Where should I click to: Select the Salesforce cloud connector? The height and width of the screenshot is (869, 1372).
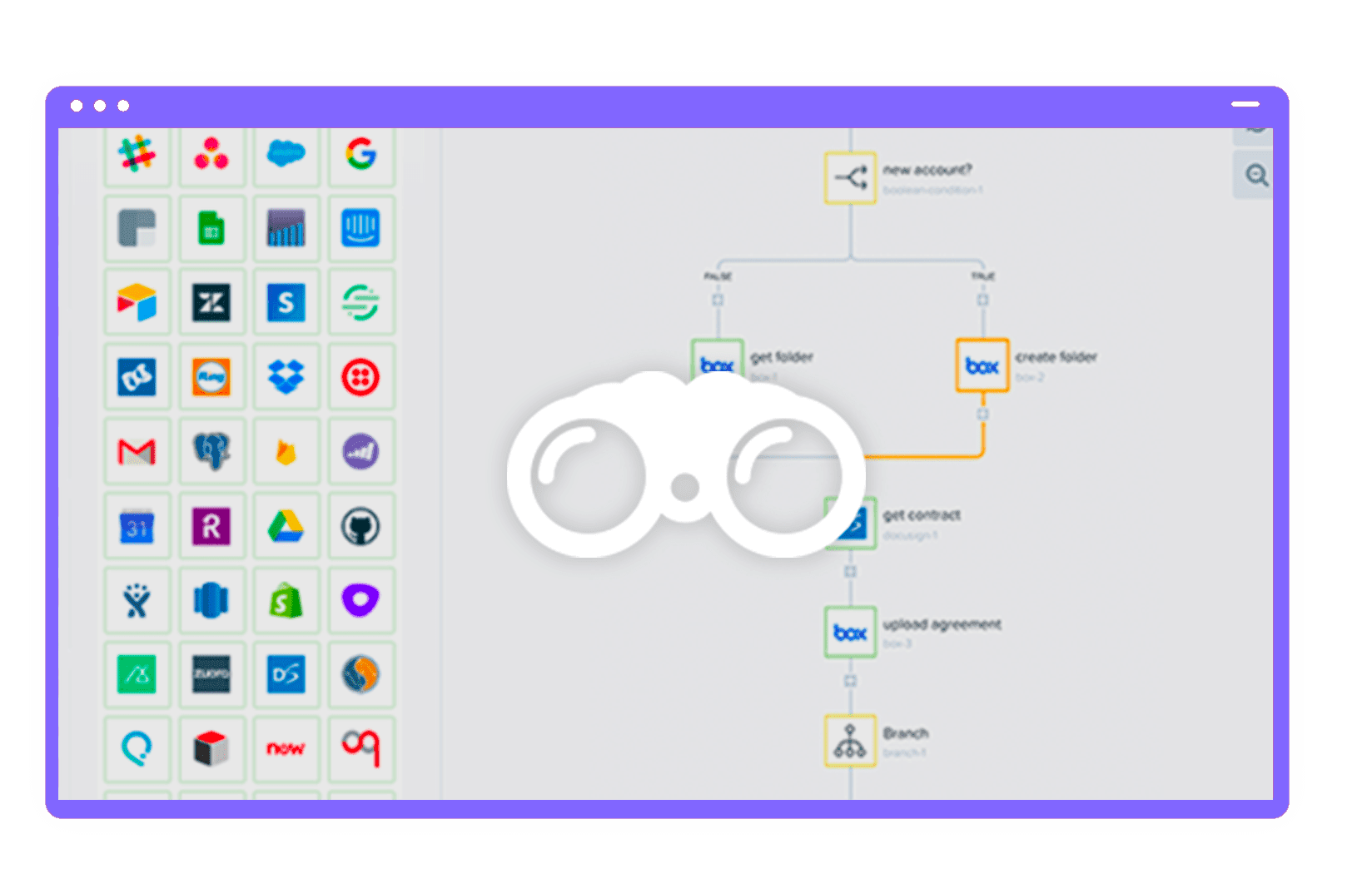click(x=286, y=155)
